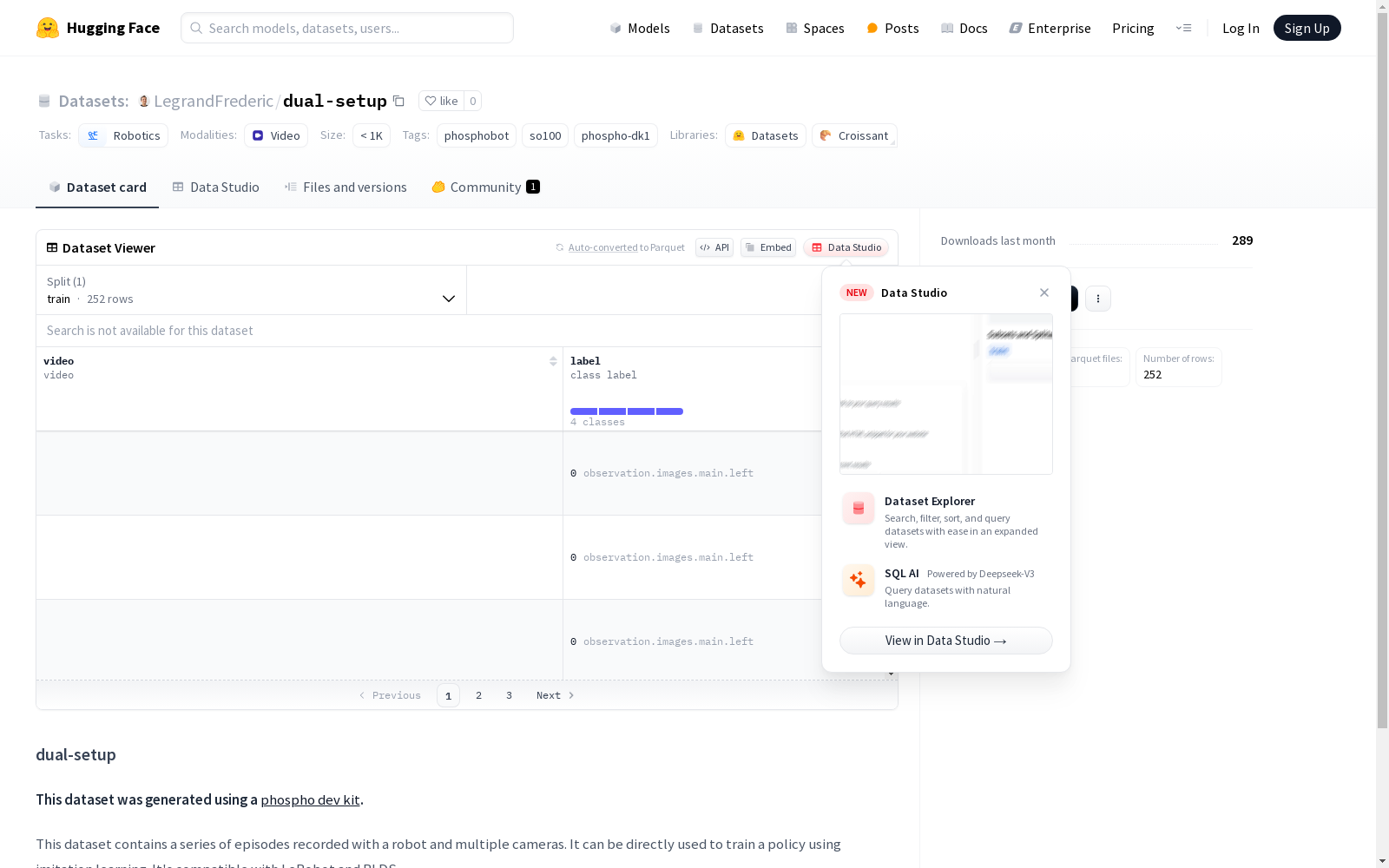
Task: Click the Sign Up button
Action: (1307, 28)
